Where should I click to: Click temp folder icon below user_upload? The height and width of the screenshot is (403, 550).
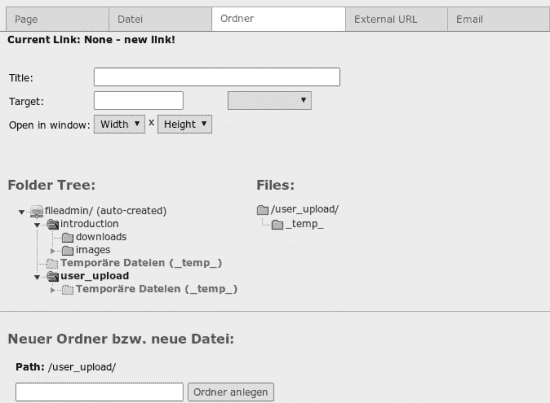[x=68, y=290]
